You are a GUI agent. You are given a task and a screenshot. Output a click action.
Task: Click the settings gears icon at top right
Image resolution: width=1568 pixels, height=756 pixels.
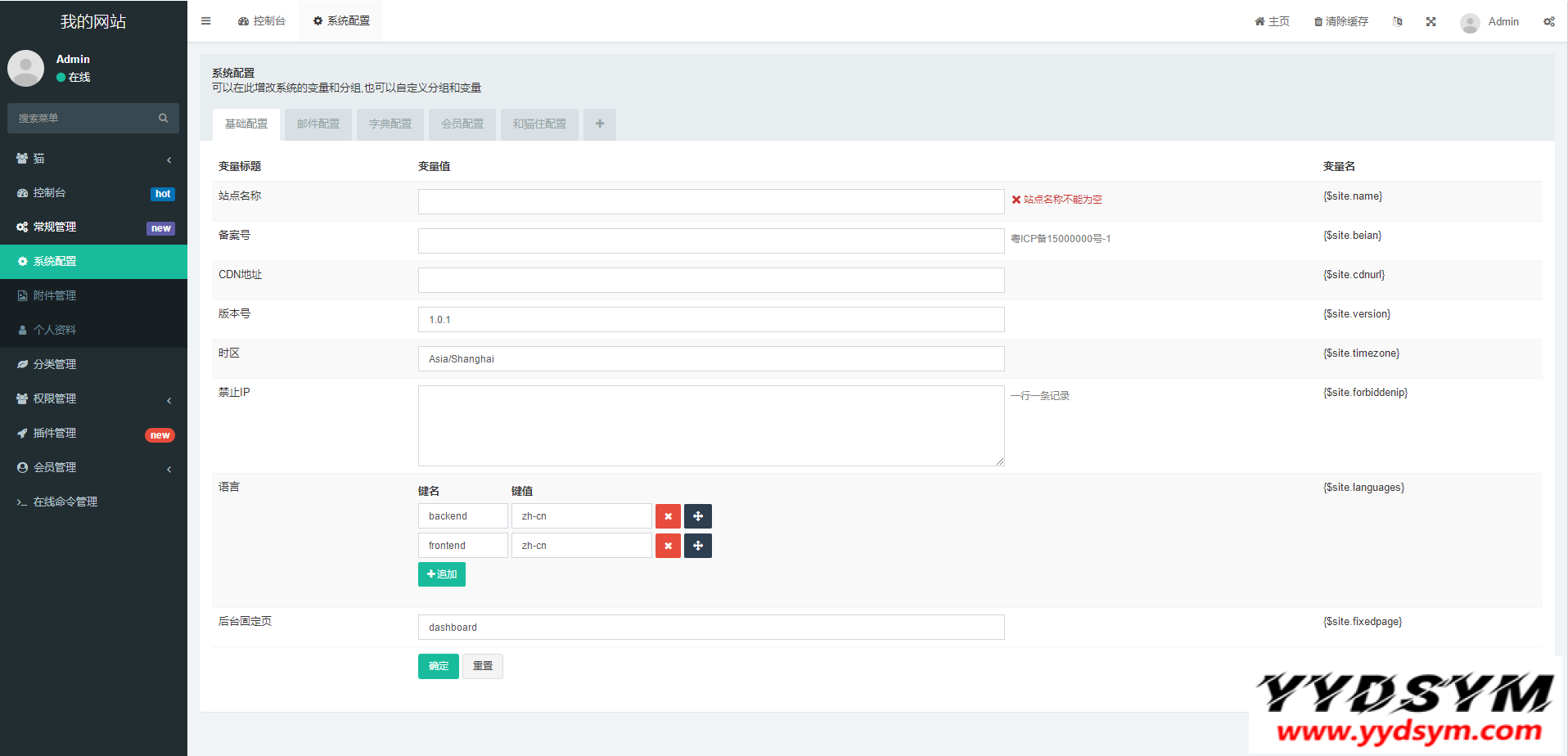tap(1548, 21)
